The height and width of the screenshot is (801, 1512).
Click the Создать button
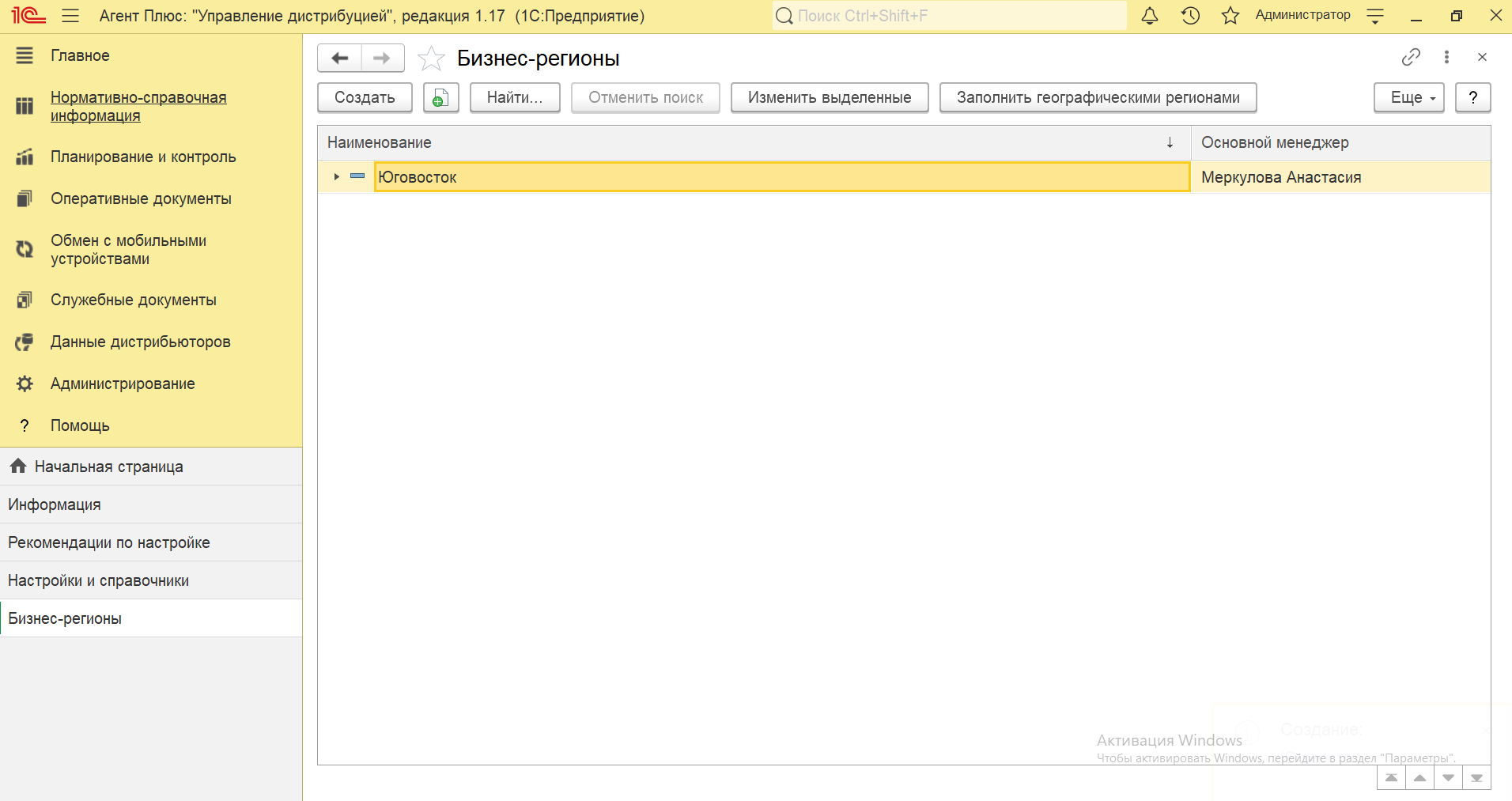tap(365, 98)
